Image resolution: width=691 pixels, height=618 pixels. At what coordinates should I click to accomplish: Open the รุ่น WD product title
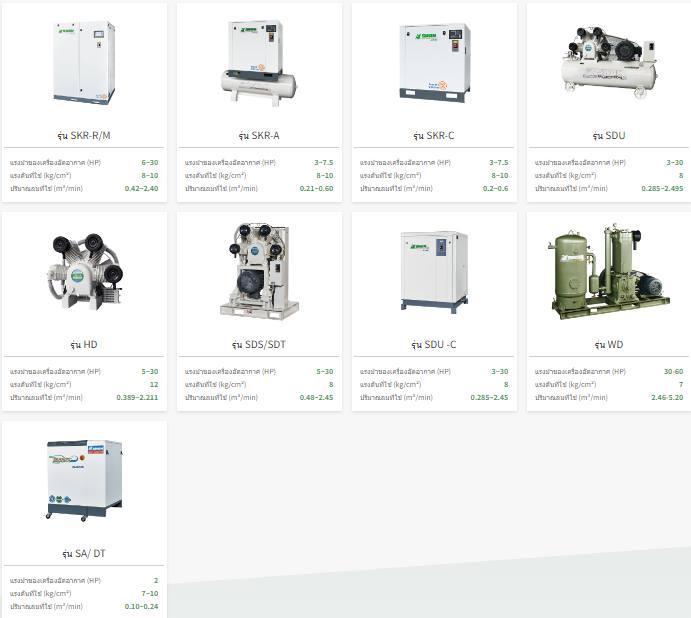pyautogui.click(x=609, y=345)
